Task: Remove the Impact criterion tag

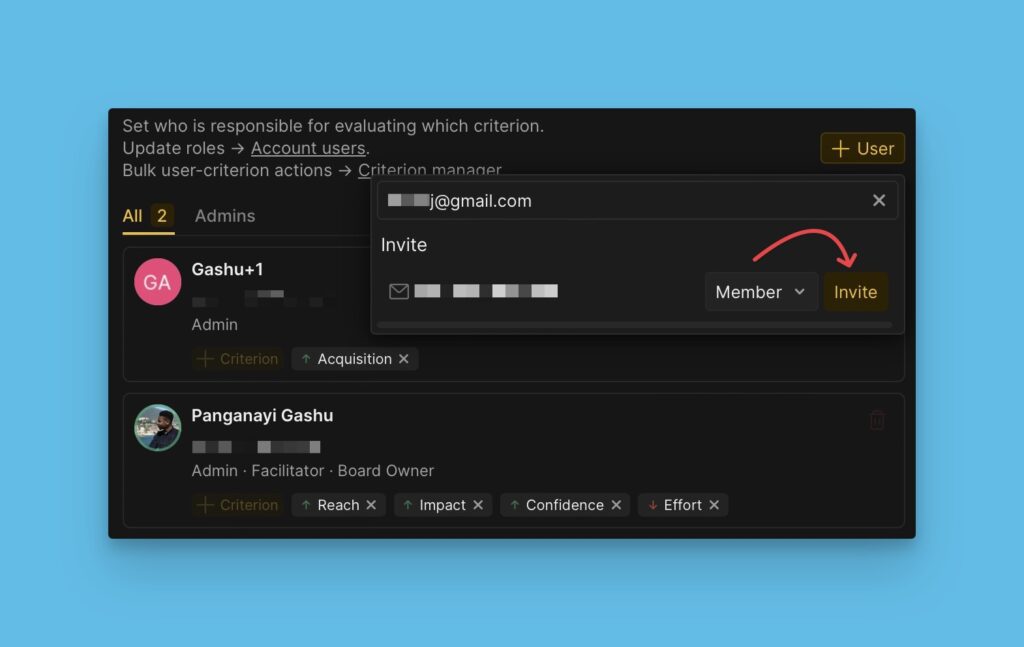Action: (x=478, y=505)
